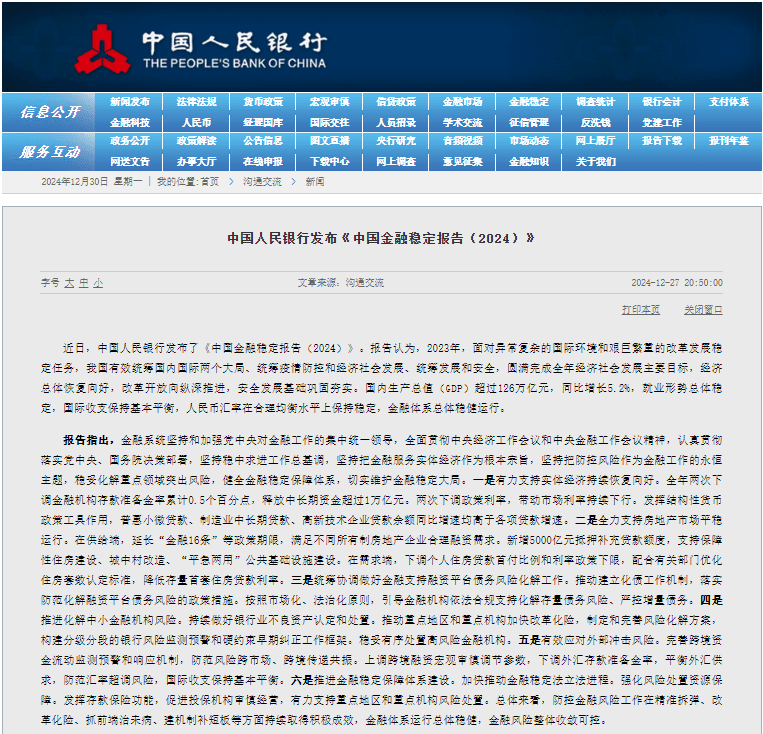The image size is (763, 734).
Task: Open the 宏观审慎 navigation link
Action: coord(329,102)
